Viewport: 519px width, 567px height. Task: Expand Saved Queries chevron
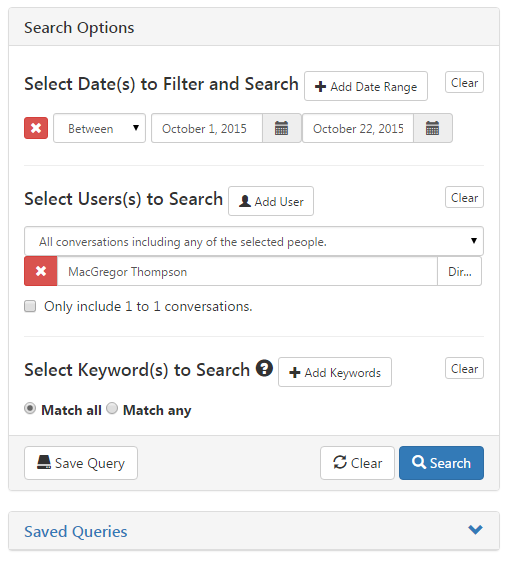coord(475,530)
